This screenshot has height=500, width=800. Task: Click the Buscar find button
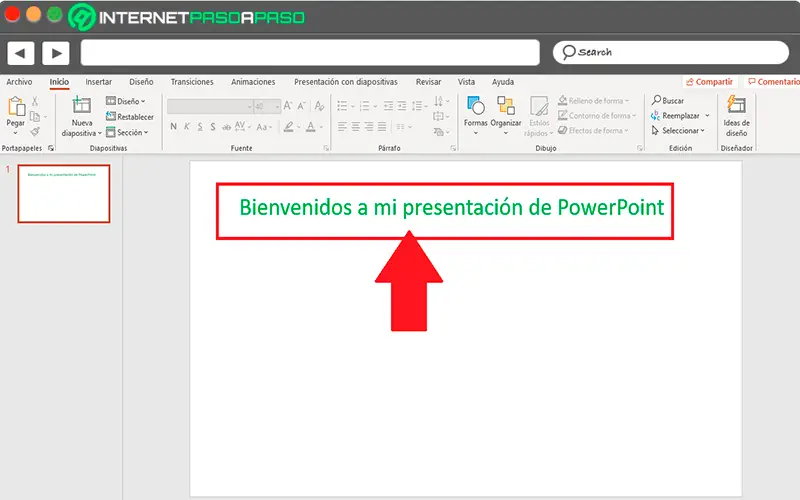[x=667, y=101]
